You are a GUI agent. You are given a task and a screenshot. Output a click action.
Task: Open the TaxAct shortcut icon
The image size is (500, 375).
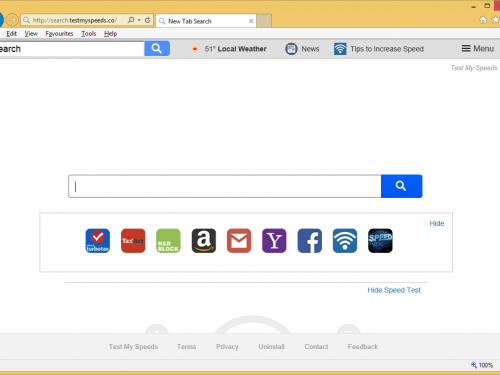coord(133,241)
